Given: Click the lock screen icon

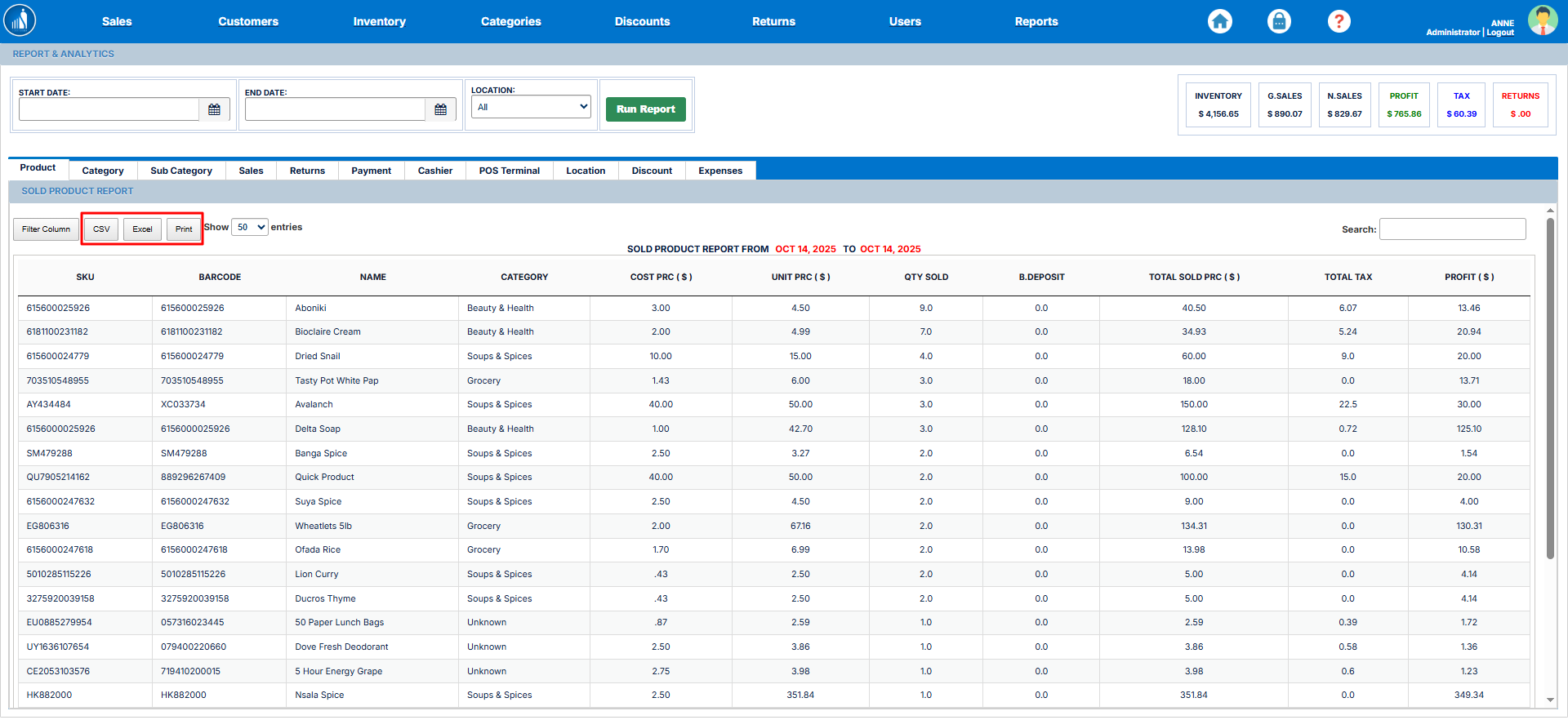Looking at the screenshot, I should [1279, 21].
